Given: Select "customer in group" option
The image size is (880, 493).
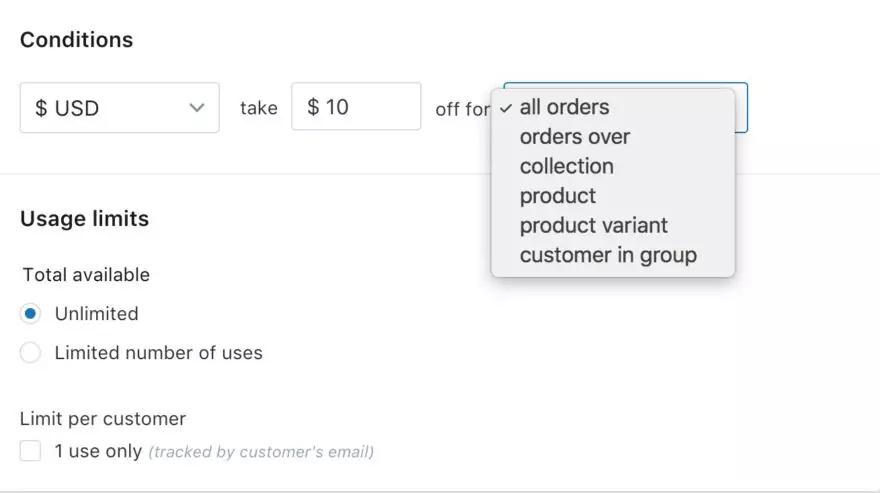Looking at the screenshot, I should 608,255.
